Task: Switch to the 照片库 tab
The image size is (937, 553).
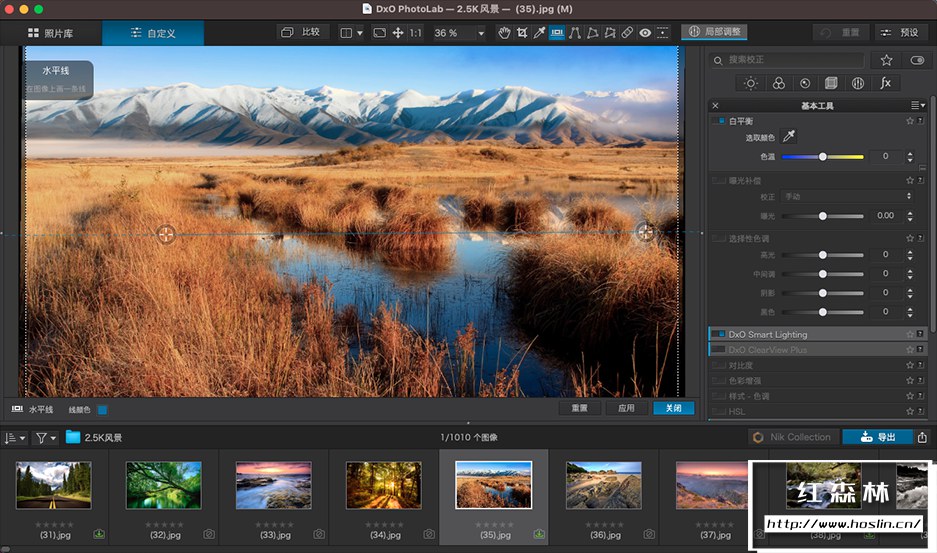Action: pos(51,33)
